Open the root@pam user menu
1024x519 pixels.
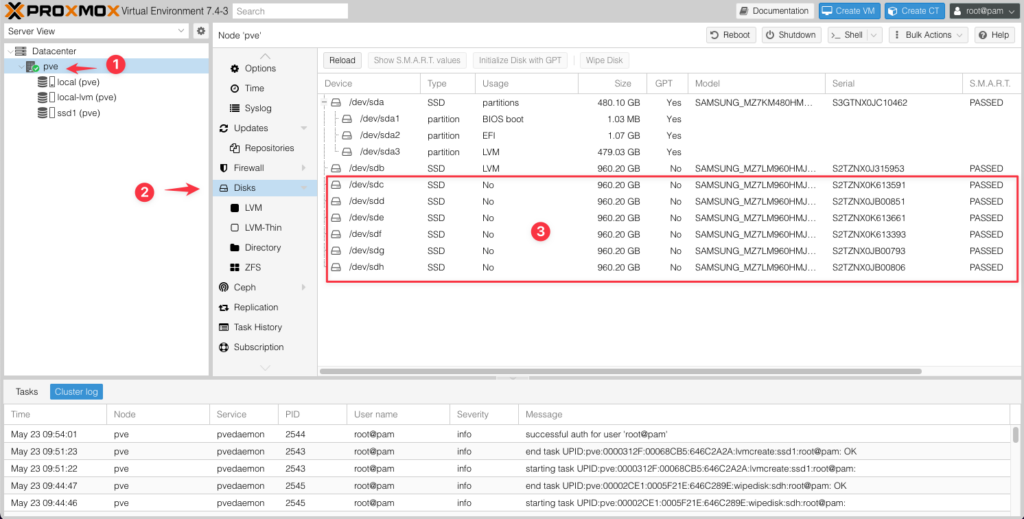pyautogui.click(x=985, y=11)
